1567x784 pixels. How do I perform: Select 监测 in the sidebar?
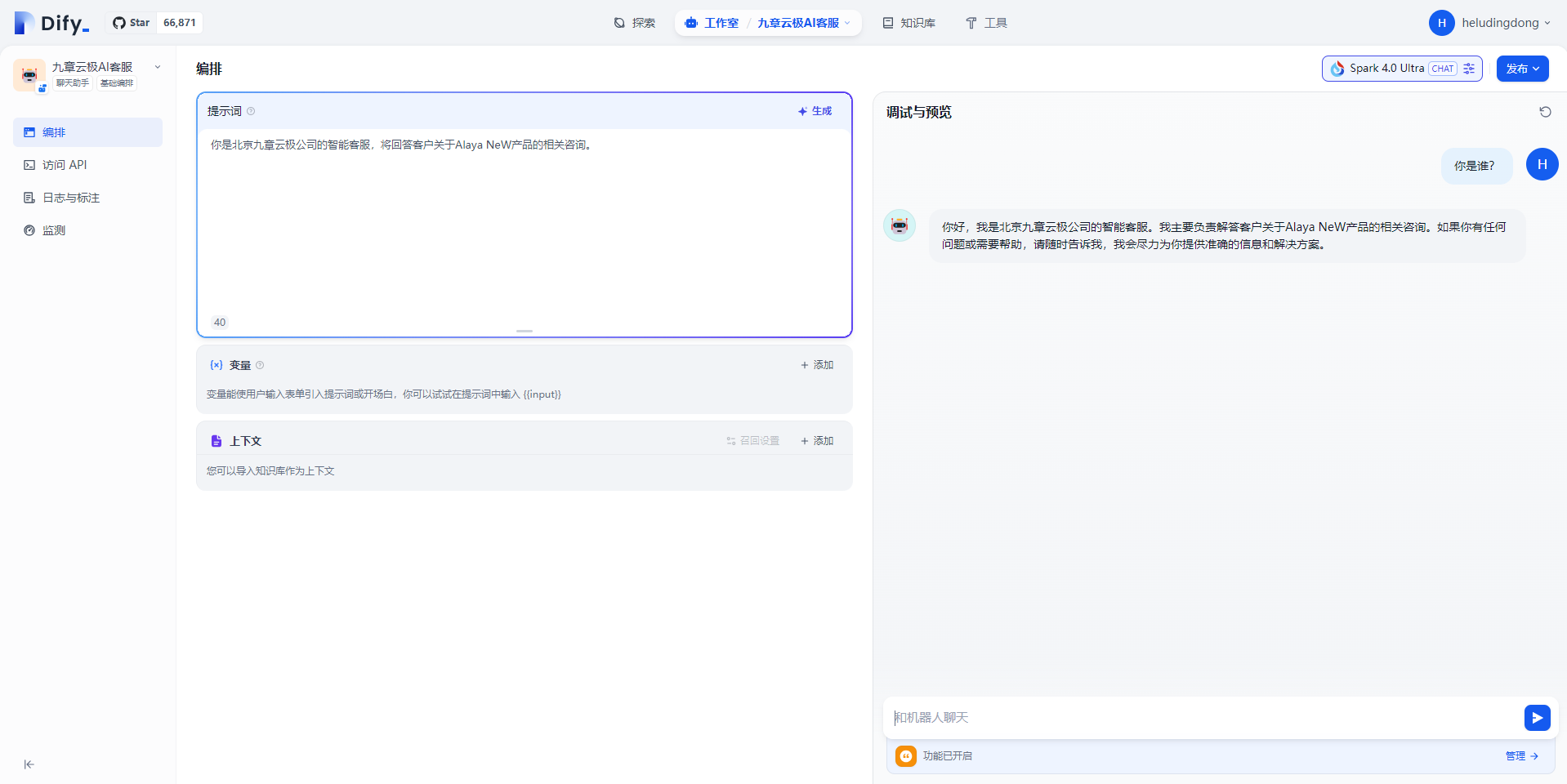click(x=87, y=230)
